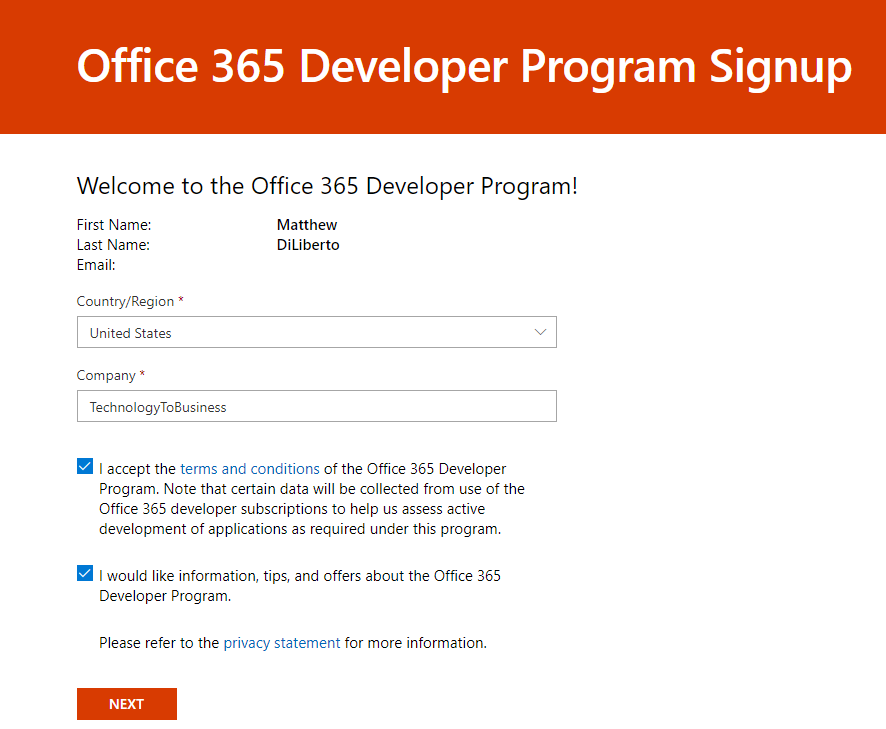The width and height of the screenshot is (886, 729).
Task: Open the terms and conditions link
Action: coord(250,469)
